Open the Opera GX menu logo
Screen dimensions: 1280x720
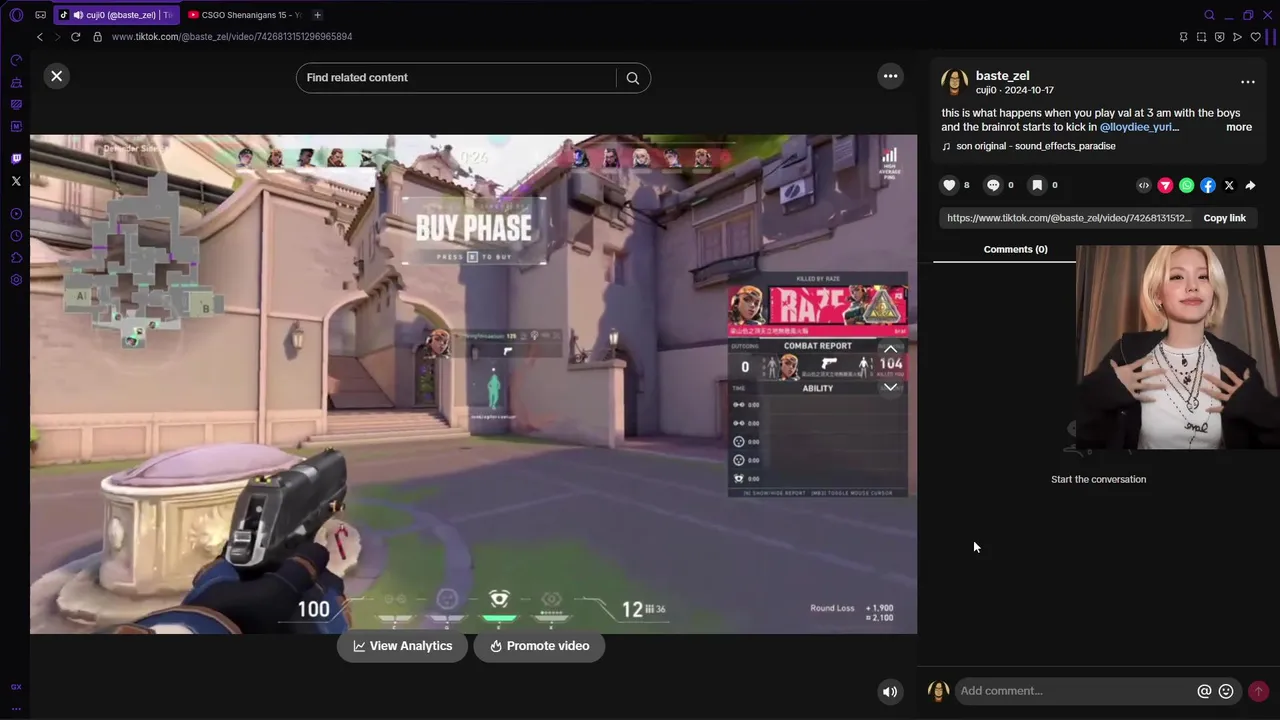[16, 15]
